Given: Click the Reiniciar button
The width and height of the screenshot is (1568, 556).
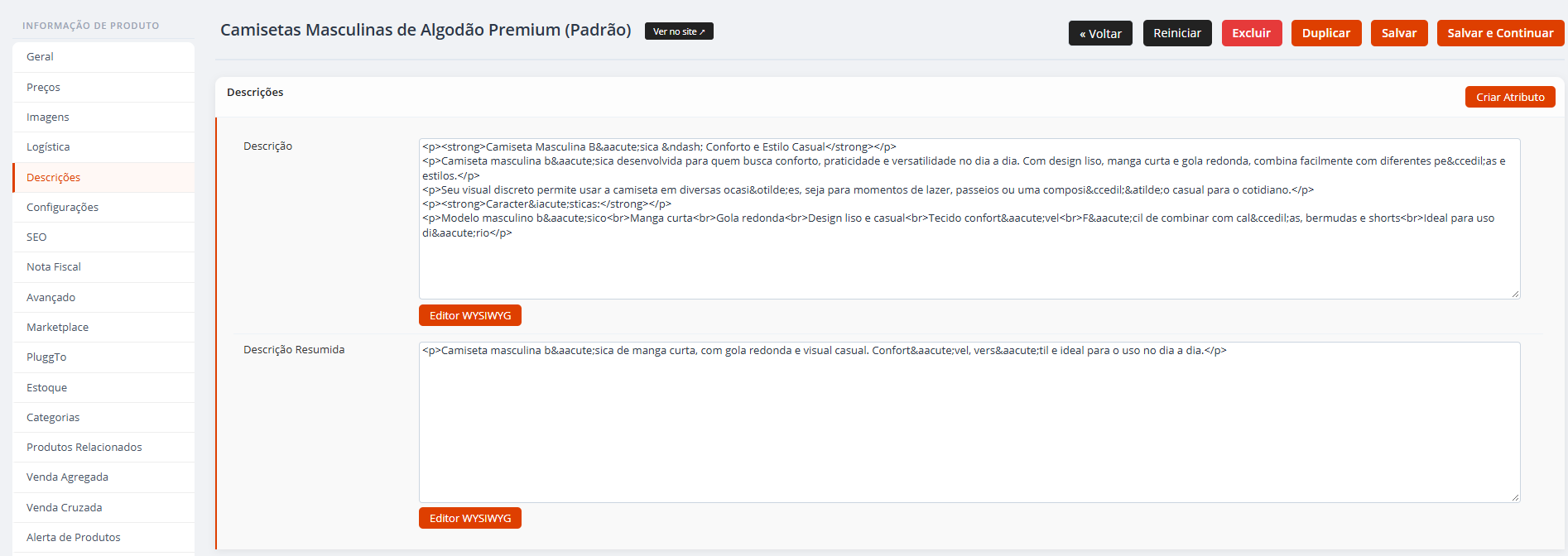Looking at the screenshot, I should 1177,33.
